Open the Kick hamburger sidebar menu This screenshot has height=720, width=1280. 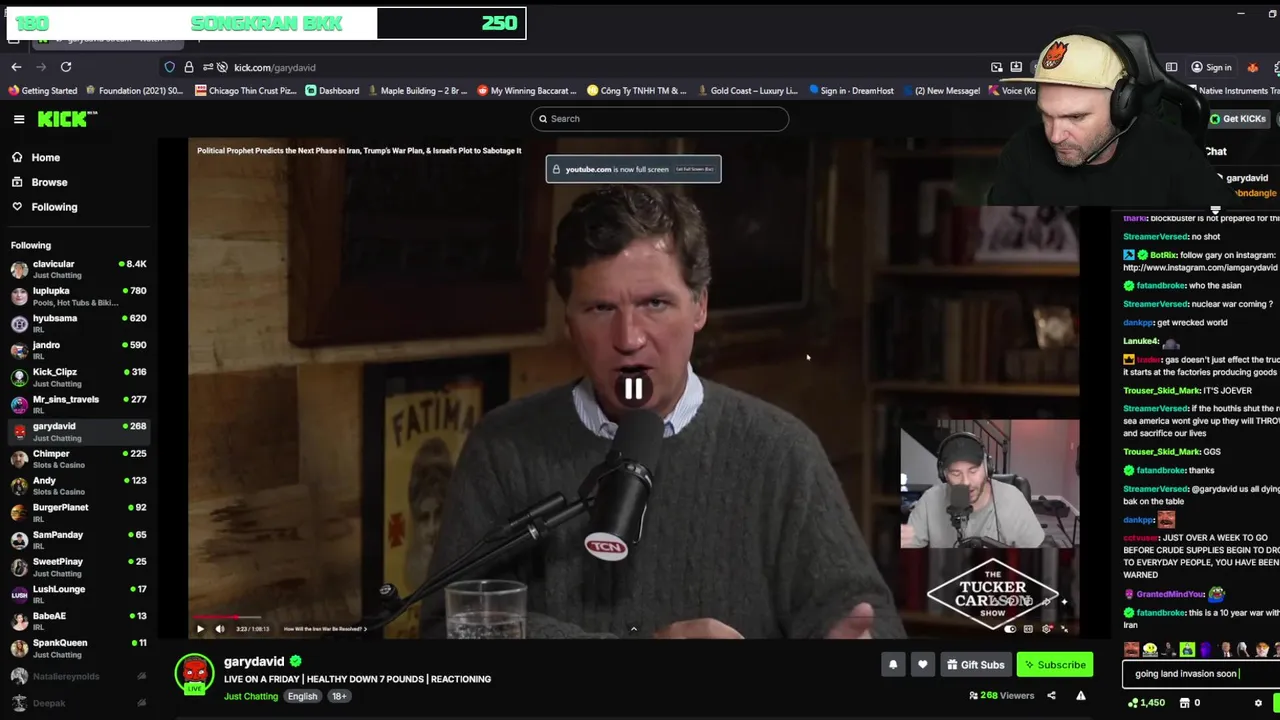(18, 119)
